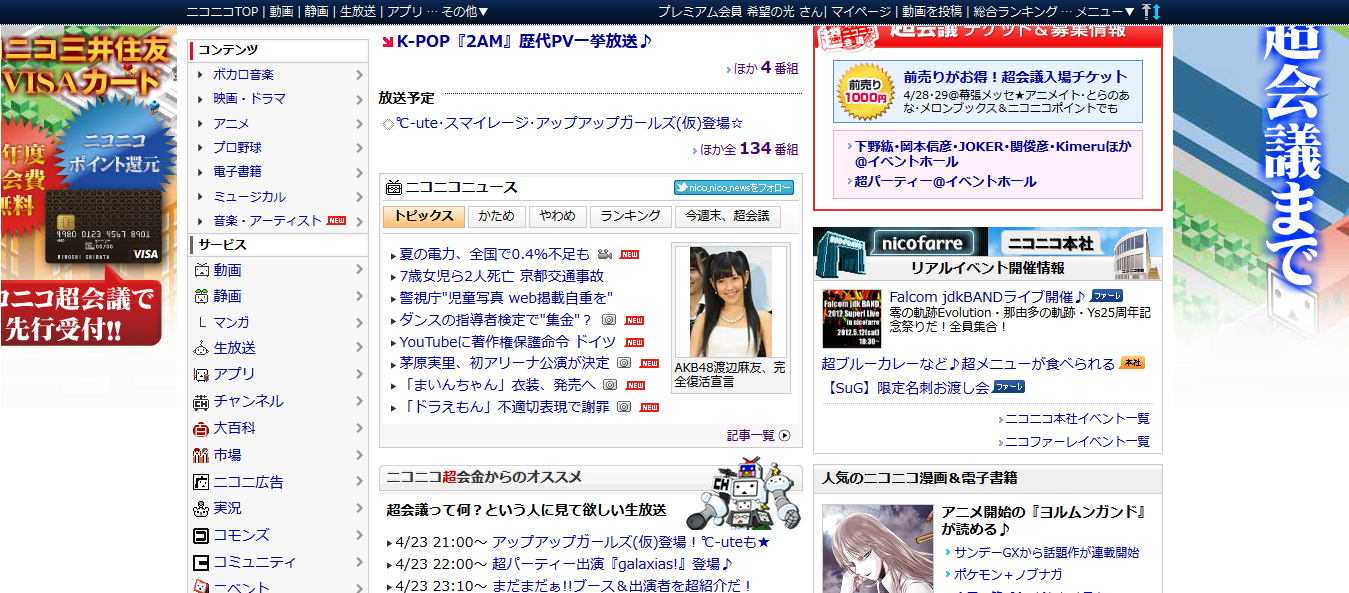Image resolution: width=1349 pixels, height=593 pixels.
Task: Open the チャンネル icon in sidebar
Action: tap(201, 401)
